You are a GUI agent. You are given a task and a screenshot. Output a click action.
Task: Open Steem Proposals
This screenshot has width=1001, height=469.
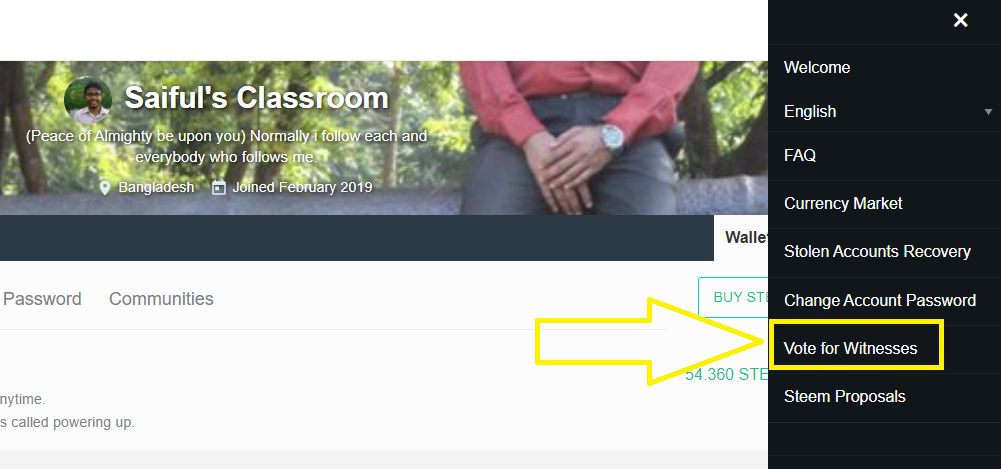pyautogui.click(x=845, y=396)
